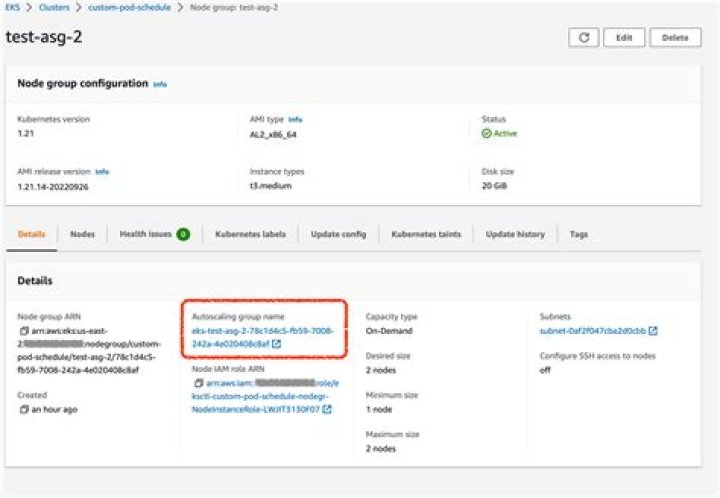Click the Maximum size 2 nodes value
Image resolution: width=720 pixels, height=498 pixels.
pyautogui.click(x=381, y=449)
